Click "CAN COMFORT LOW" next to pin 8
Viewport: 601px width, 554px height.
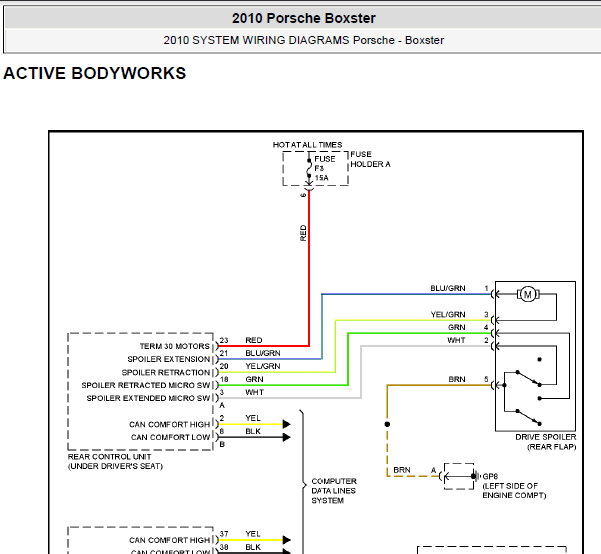click(171, 437)
